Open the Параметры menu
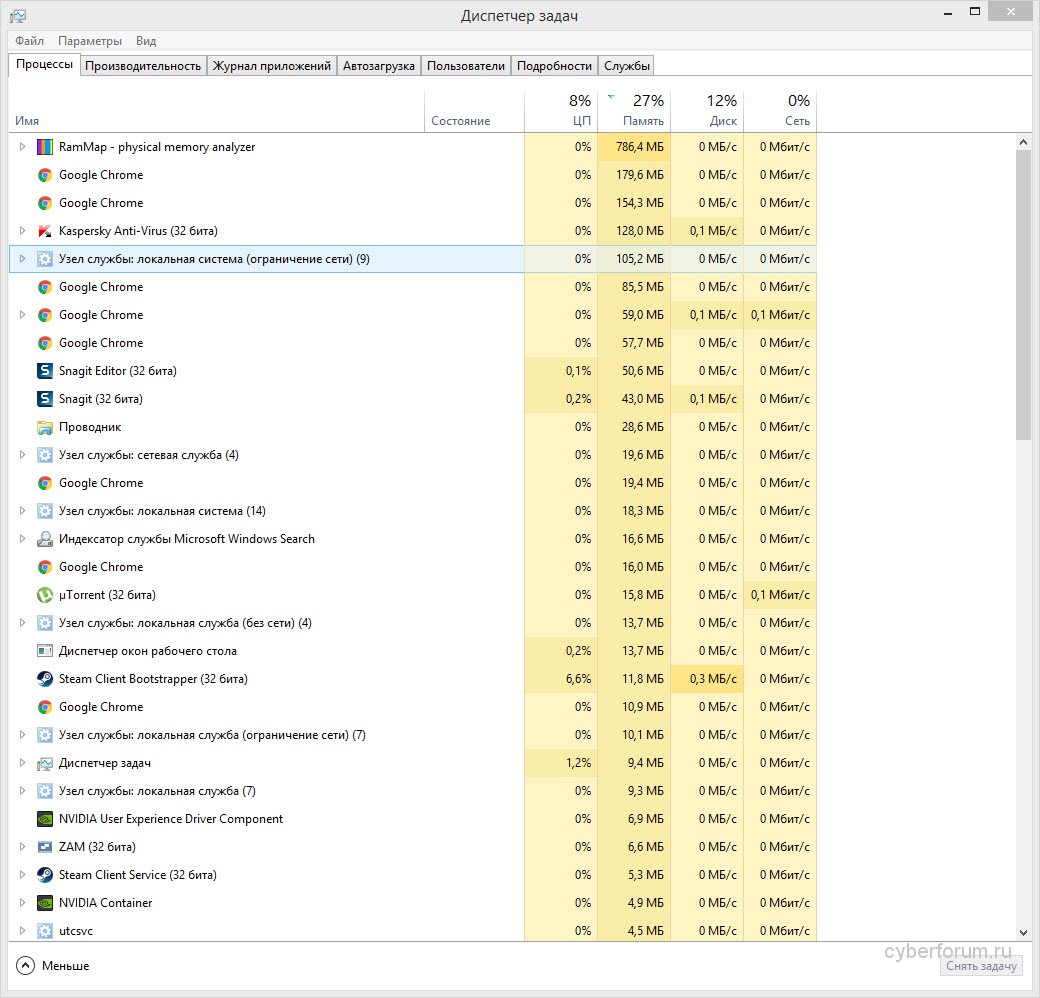 point(90,41)
